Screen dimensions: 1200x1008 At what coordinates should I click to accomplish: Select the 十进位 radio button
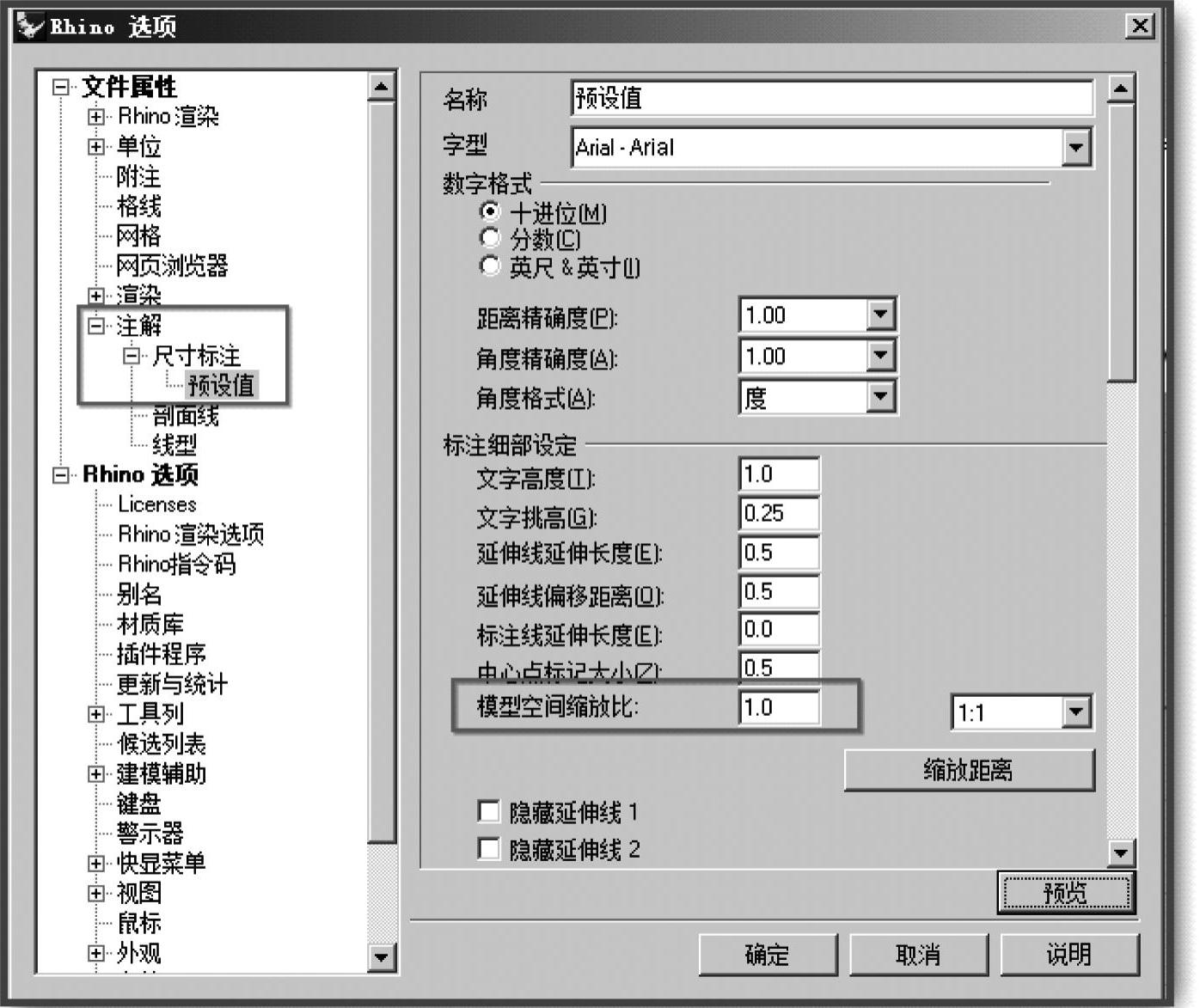point(490,211)
